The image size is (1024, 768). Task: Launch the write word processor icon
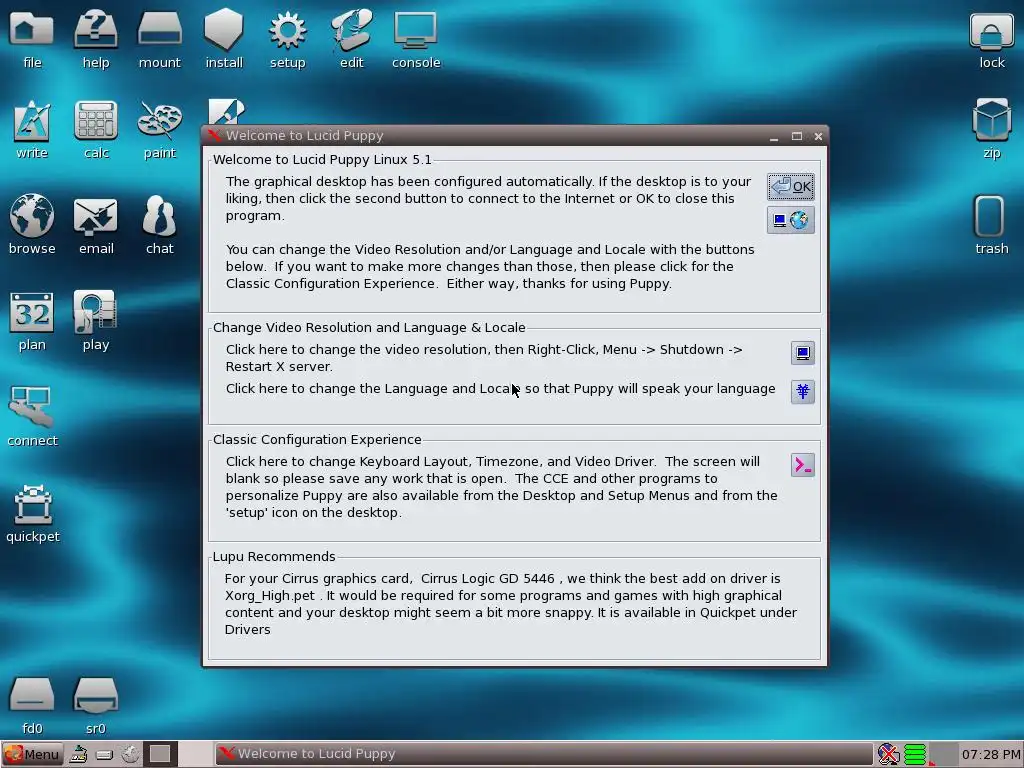[x=31, y=129]
